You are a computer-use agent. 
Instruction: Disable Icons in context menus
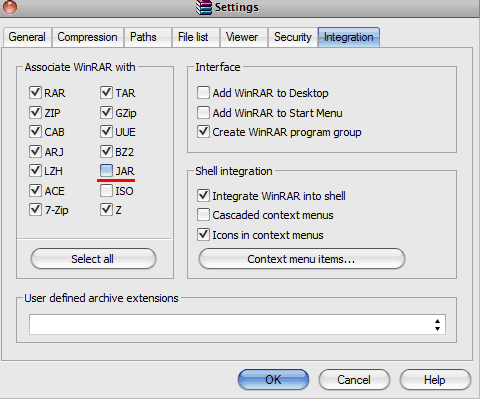[203, 235]
